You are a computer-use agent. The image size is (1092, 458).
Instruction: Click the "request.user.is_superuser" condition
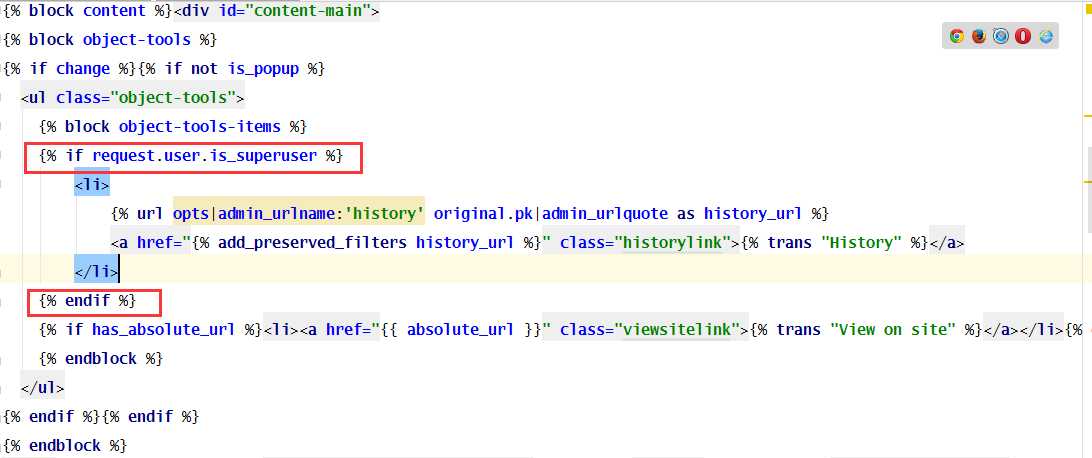point(204,156)
